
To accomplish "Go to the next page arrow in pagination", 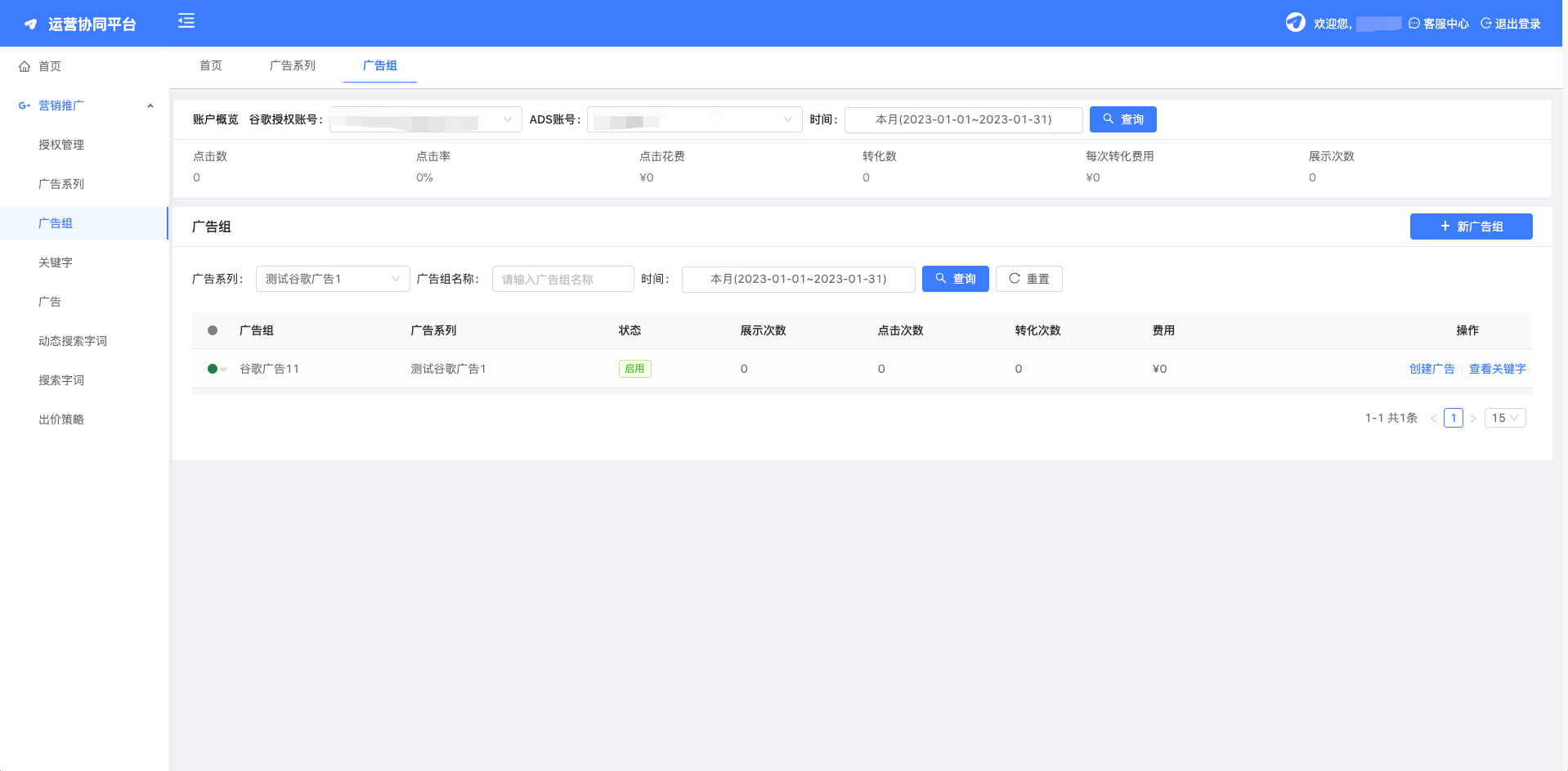I will point(1473,419).
